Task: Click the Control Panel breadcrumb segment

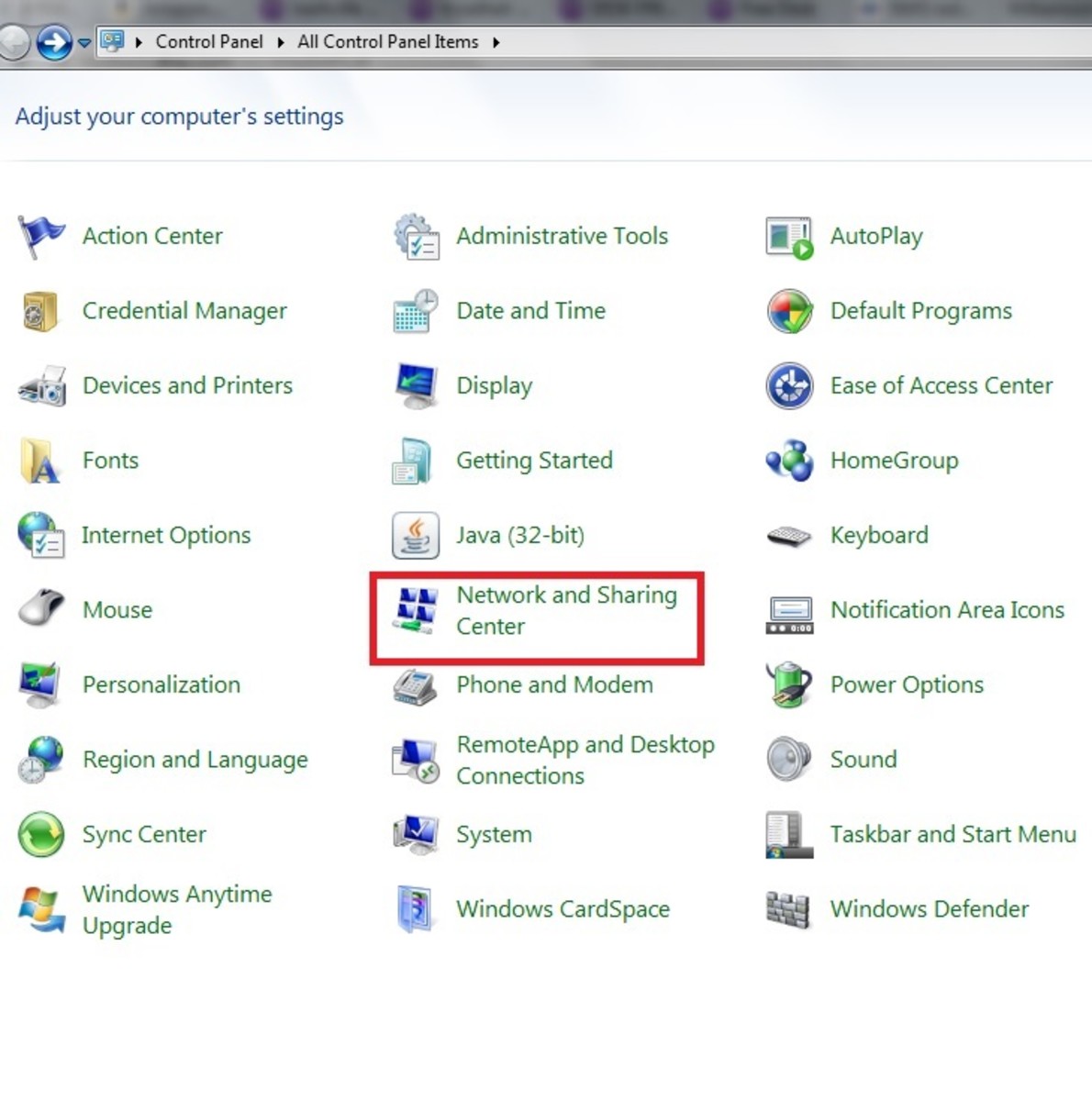Action: click(x=209, y=42)
